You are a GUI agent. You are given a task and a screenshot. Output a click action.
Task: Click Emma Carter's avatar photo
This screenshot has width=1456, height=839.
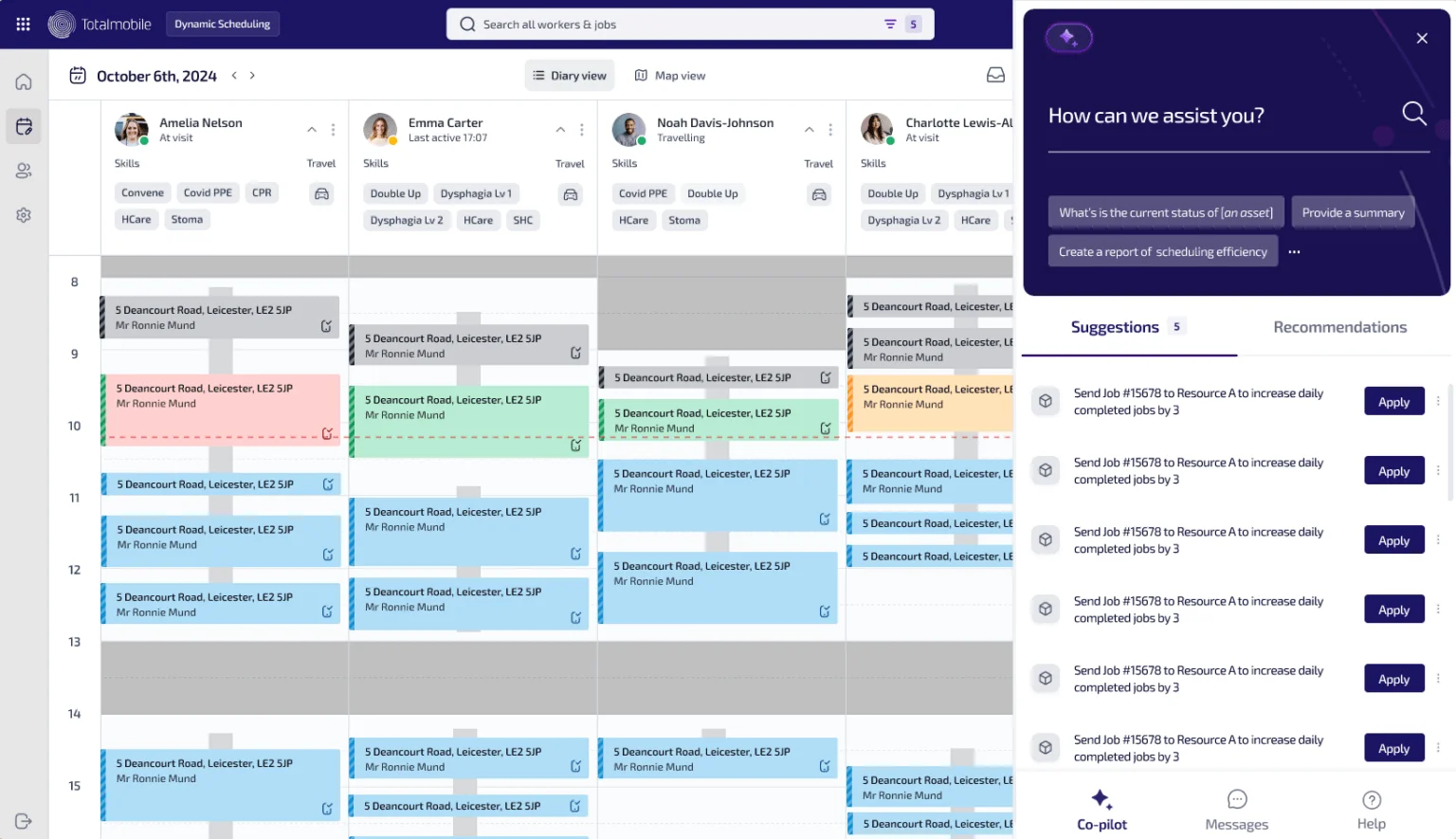coord(380,130)
